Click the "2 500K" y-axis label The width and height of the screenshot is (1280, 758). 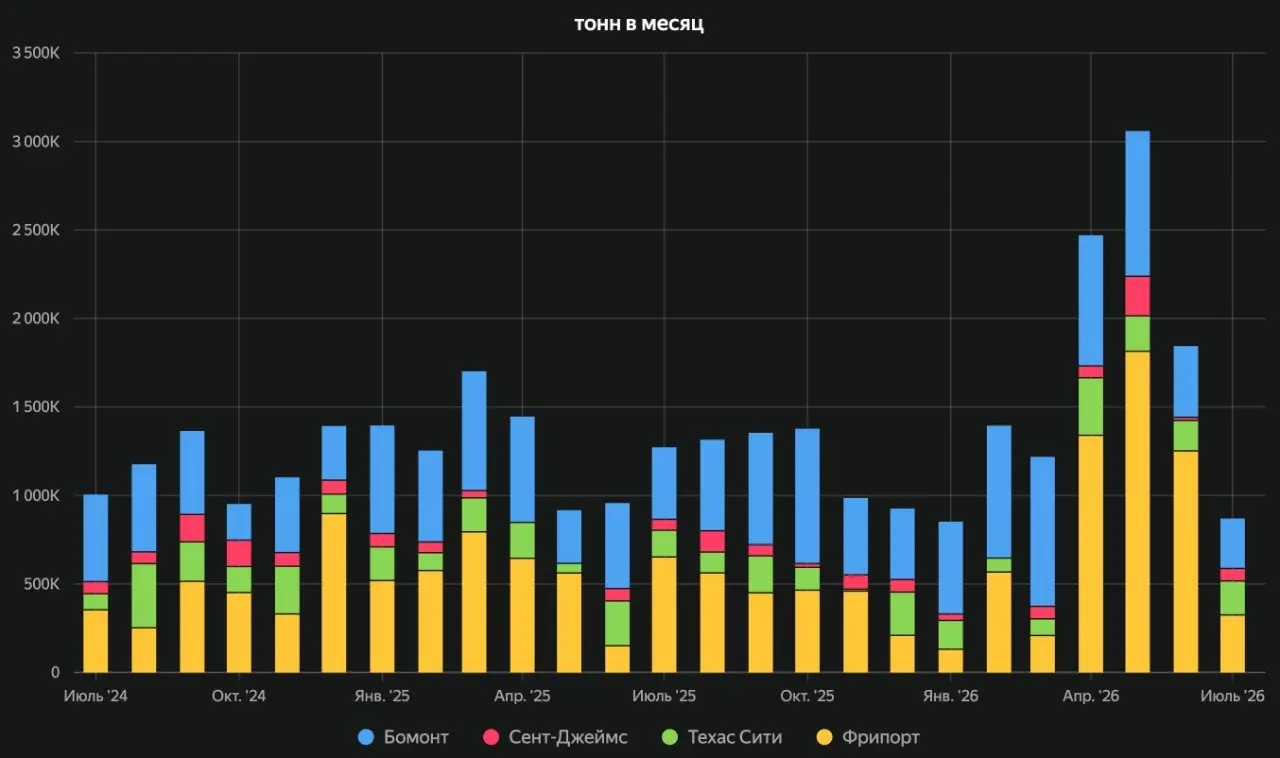(x=36, y=230)
